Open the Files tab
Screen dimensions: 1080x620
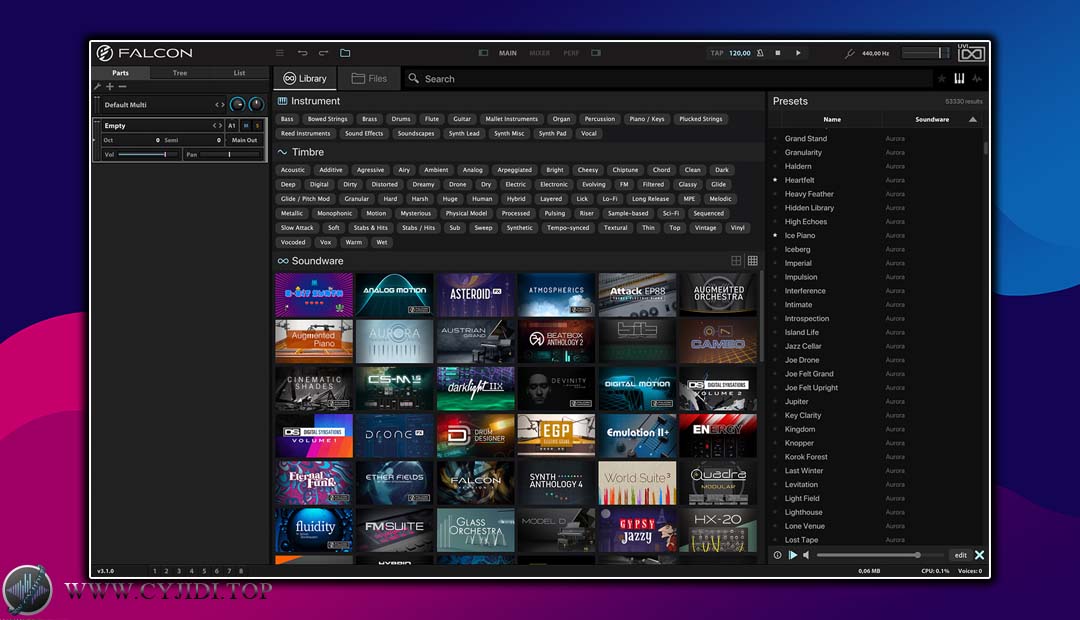[x=369, y=79]
